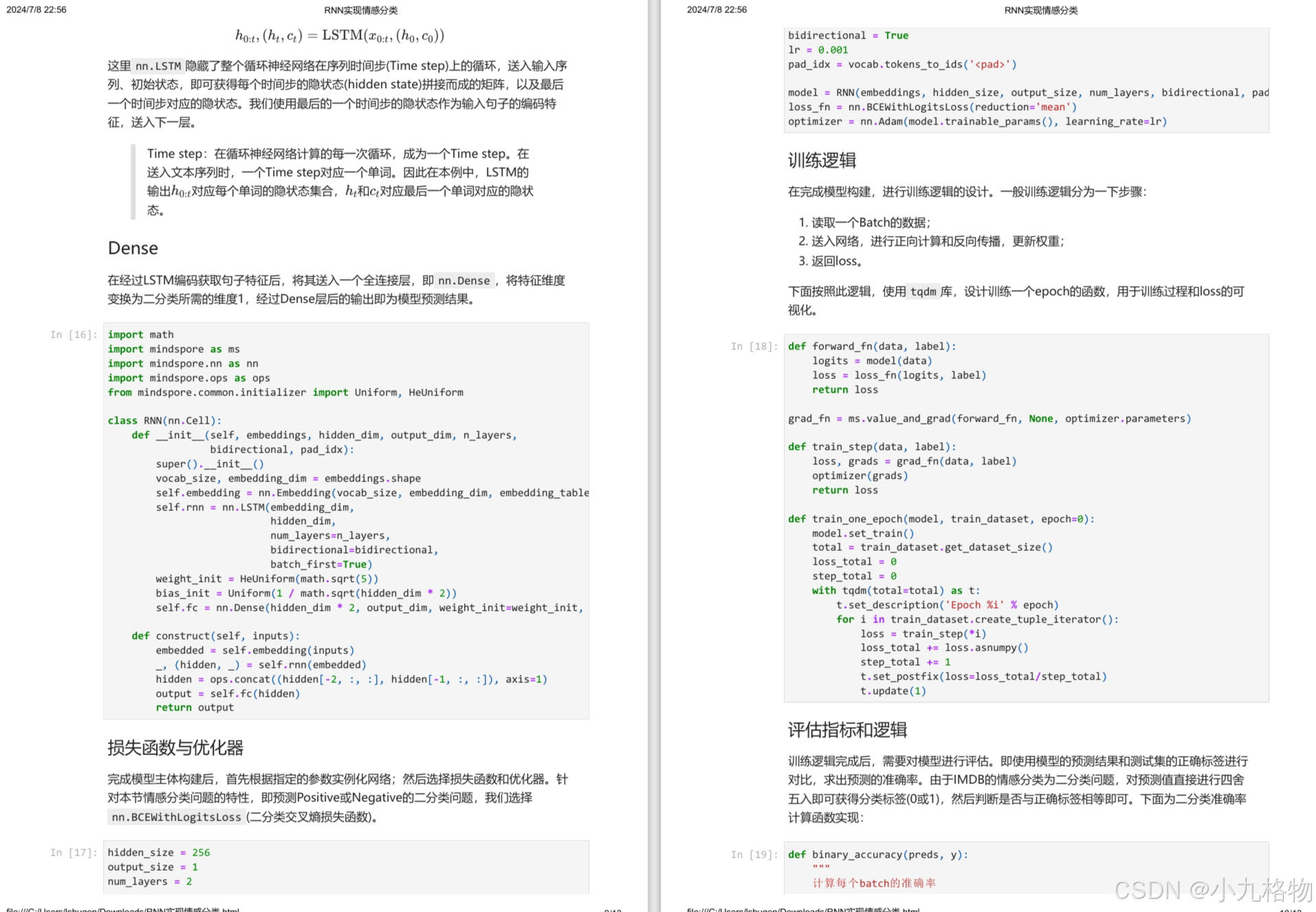The image size is (1316, 912).
Task: Click the 'import math' code line
Action: (x=141, y=335)
